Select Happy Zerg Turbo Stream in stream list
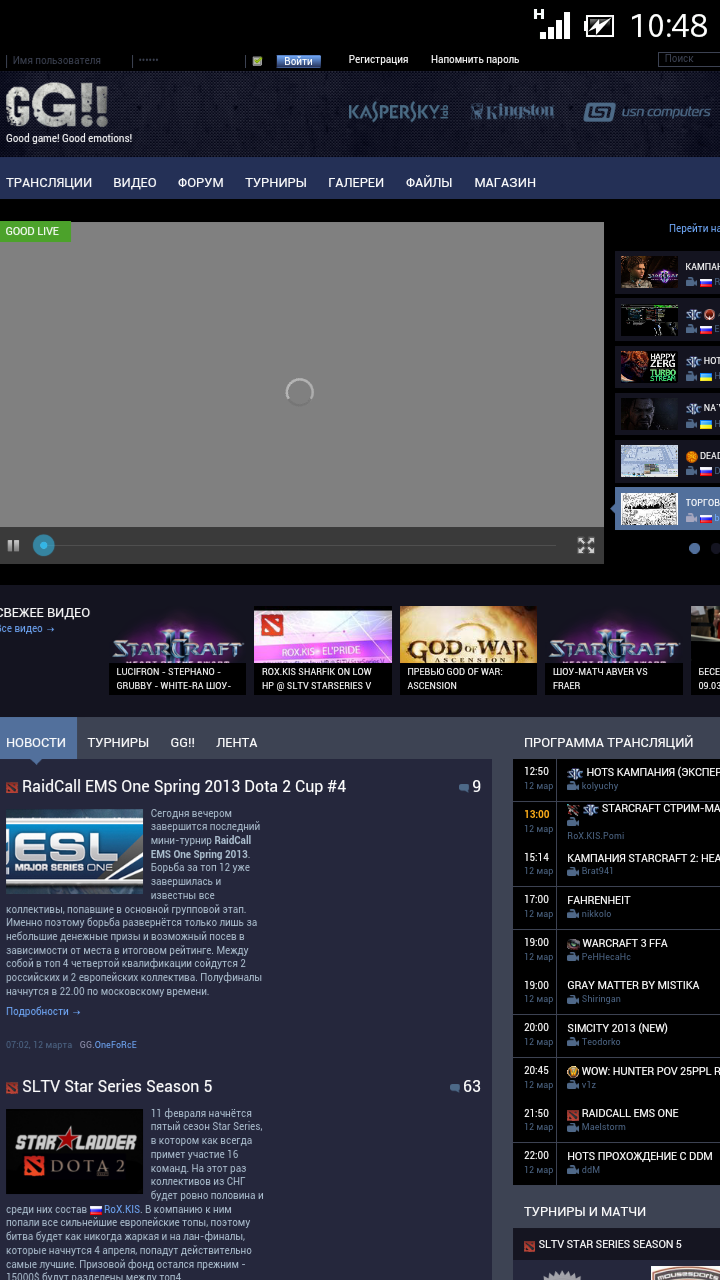 [x=667, y=366]
